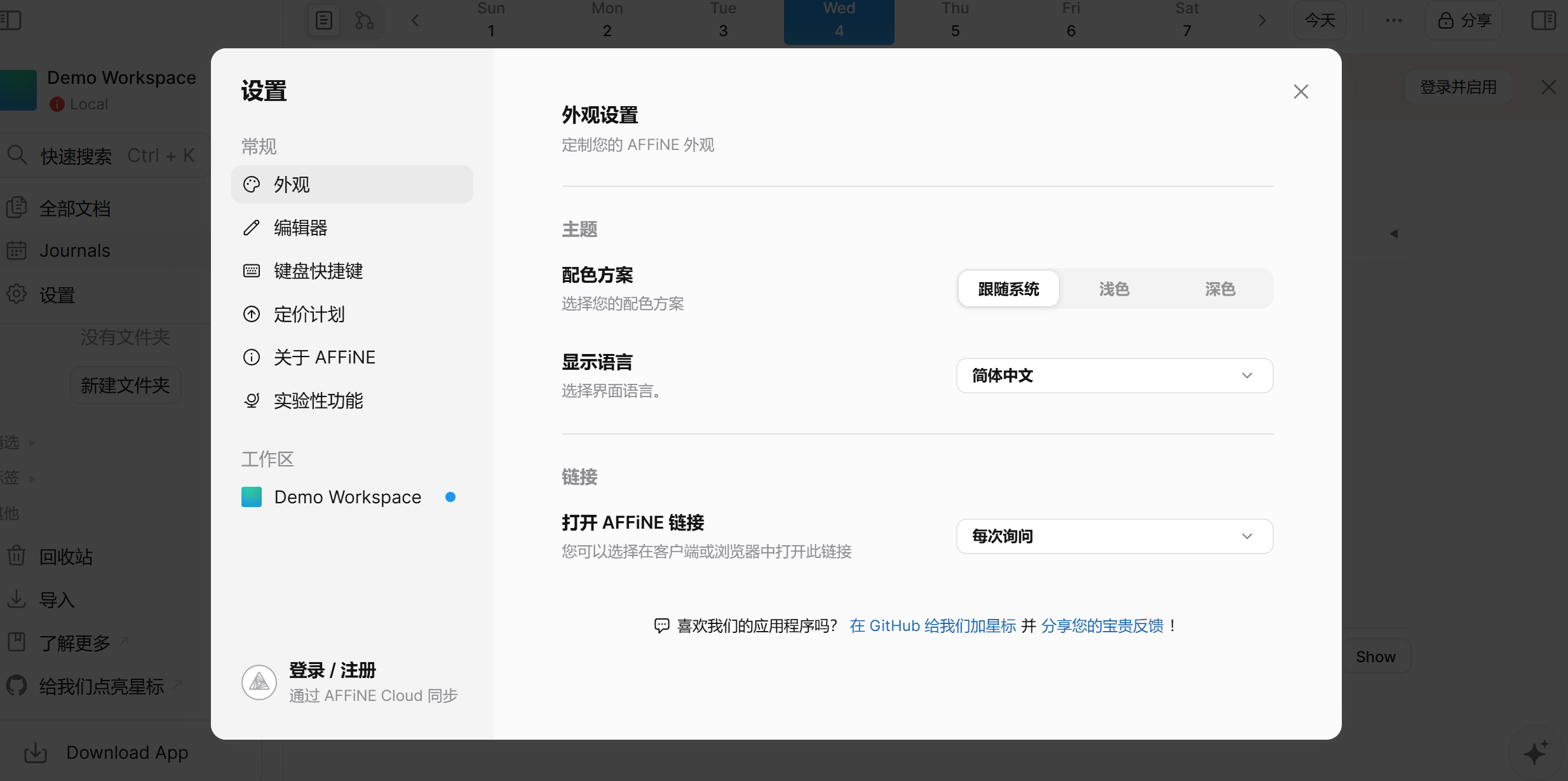Image resolution: width=1568 pixels, height=781 pixels.
Task: Select 跟随系统 color scheme option
Action: [1008, 289]
